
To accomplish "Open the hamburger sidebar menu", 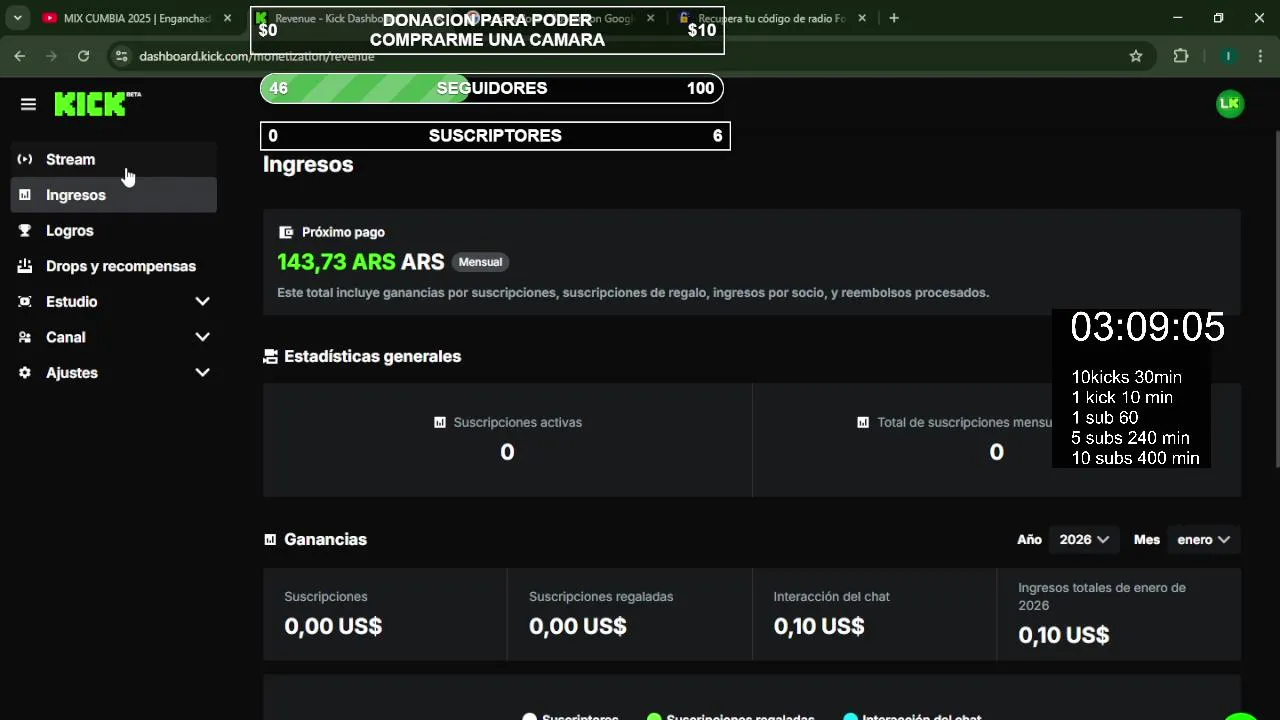I will 28,104.
